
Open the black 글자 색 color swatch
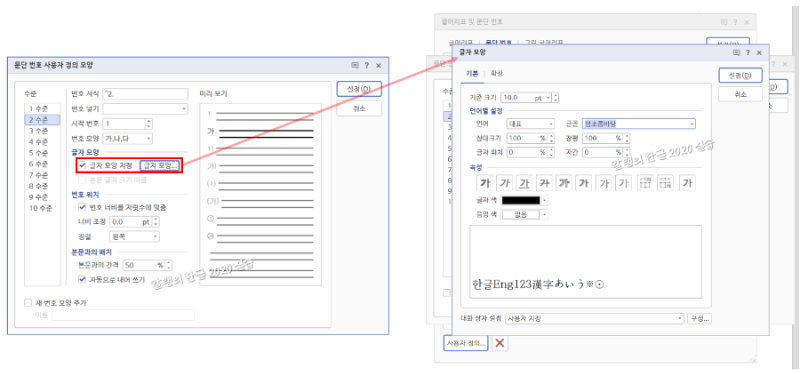pos(524,201)
